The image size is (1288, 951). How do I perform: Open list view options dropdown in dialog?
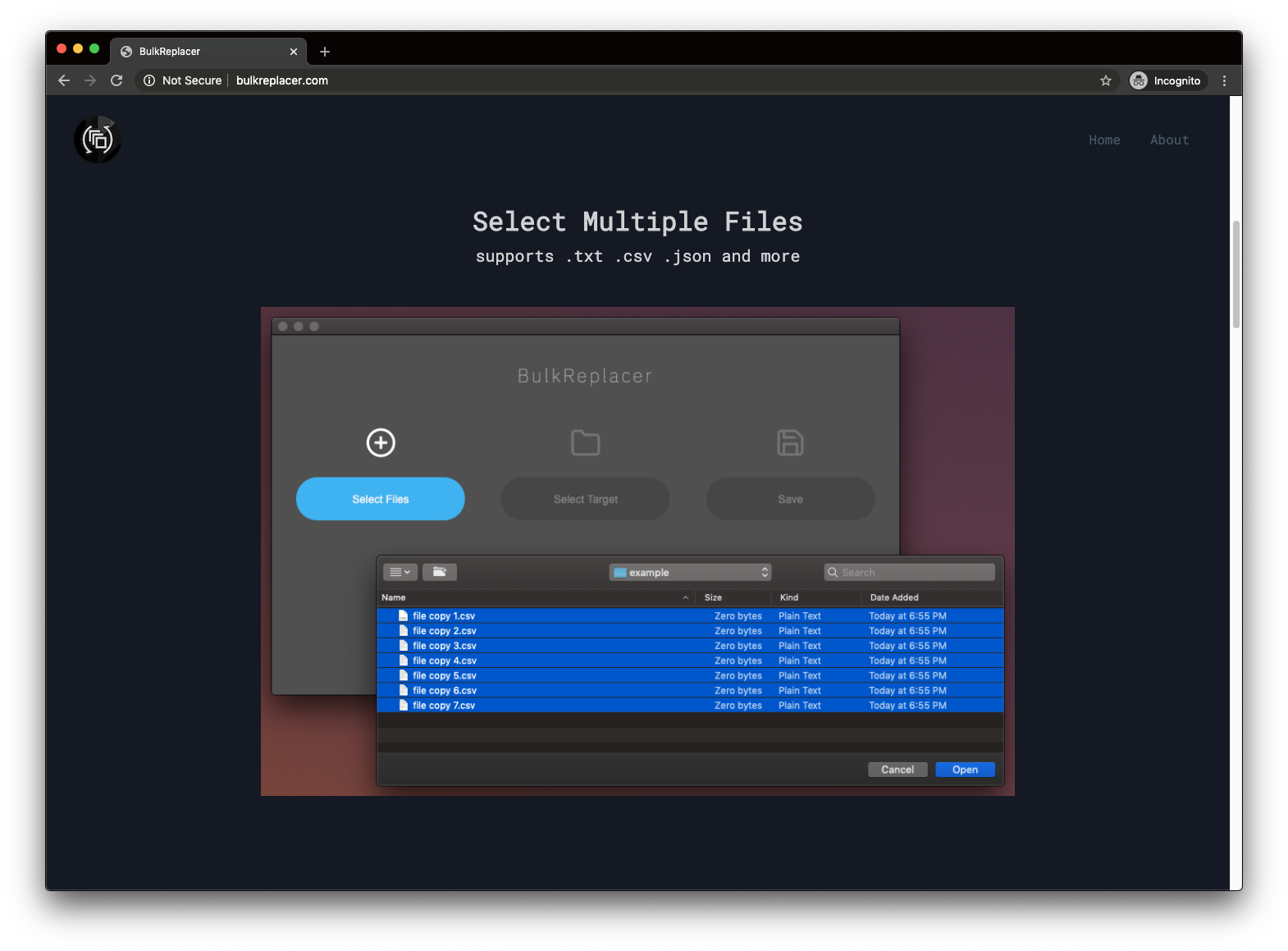400,572
